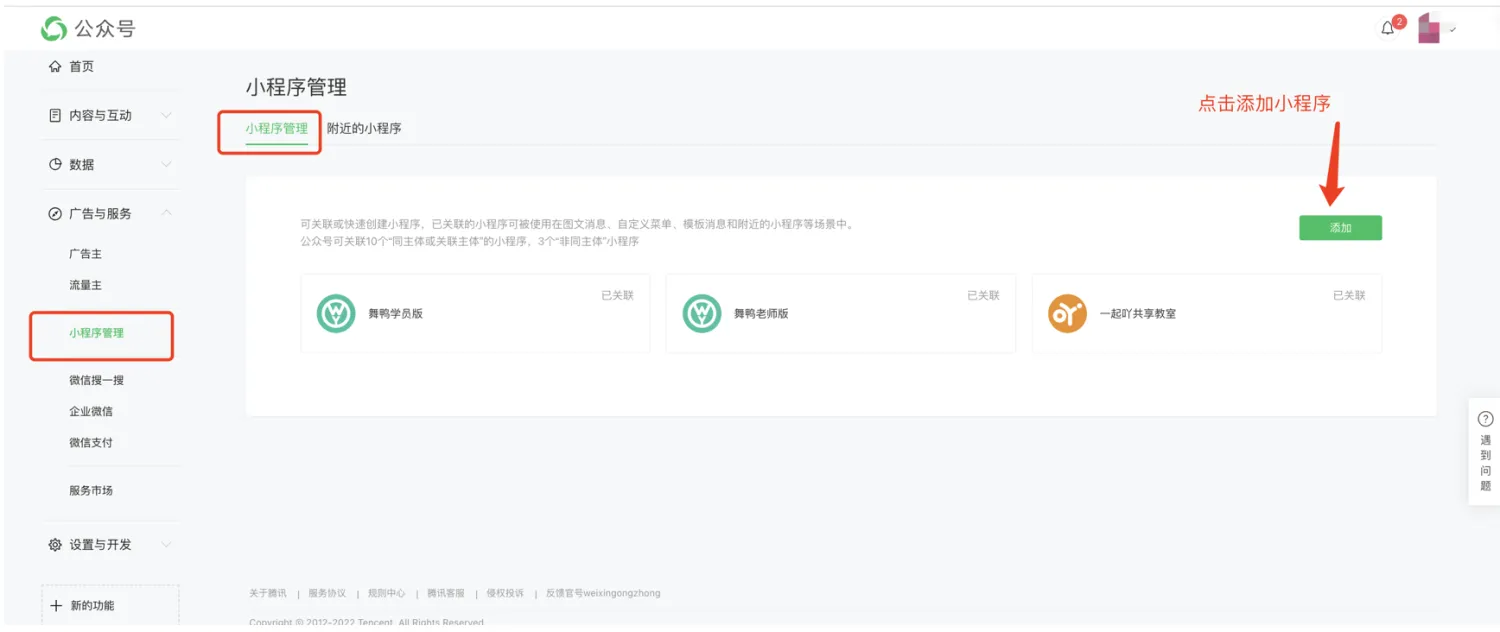Open the 腾讯客服 footer link
Screen dimensions: 1500x632
tap(445, 593)
